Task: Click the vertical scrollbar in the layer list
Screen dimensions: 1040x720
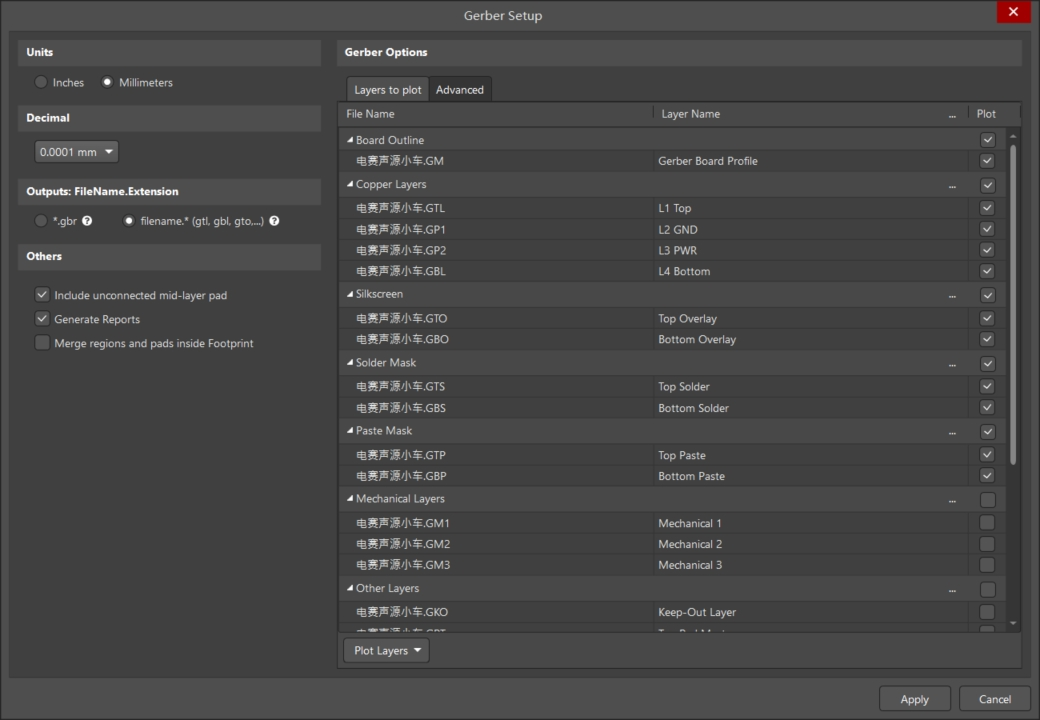Action: (x=1013, y=300)
